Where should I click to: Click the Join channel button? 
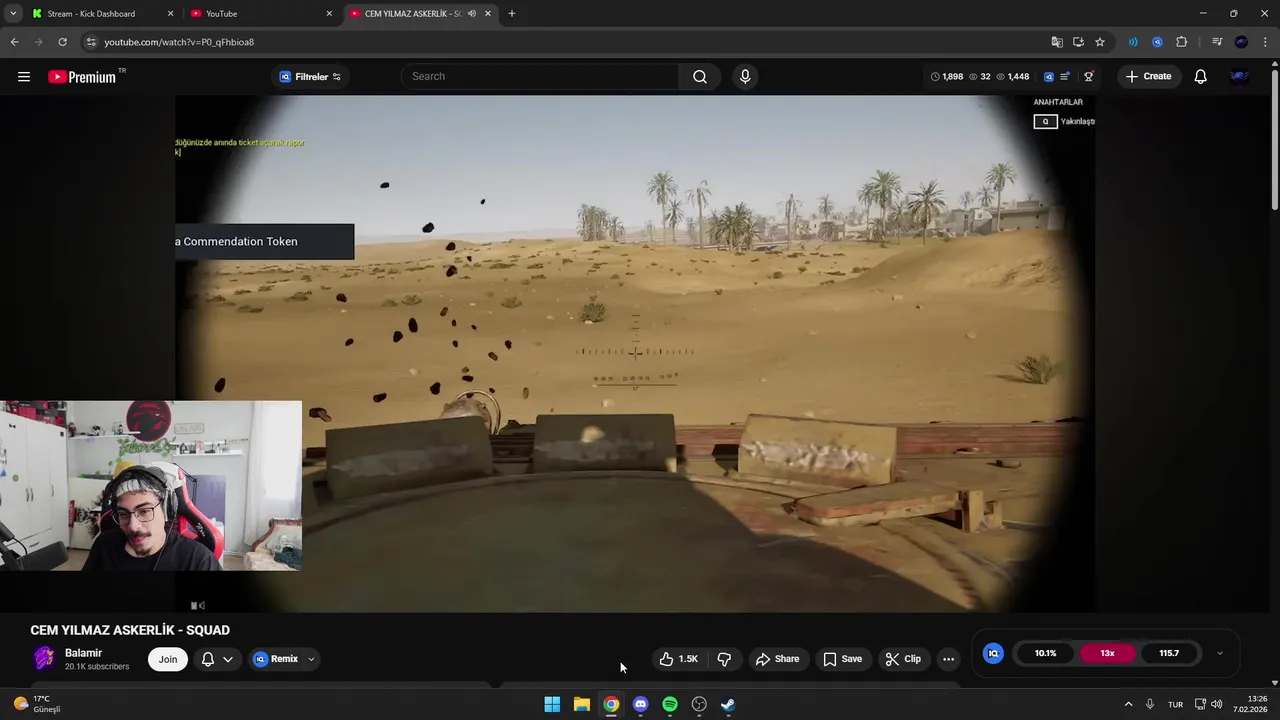pos(168,659)
